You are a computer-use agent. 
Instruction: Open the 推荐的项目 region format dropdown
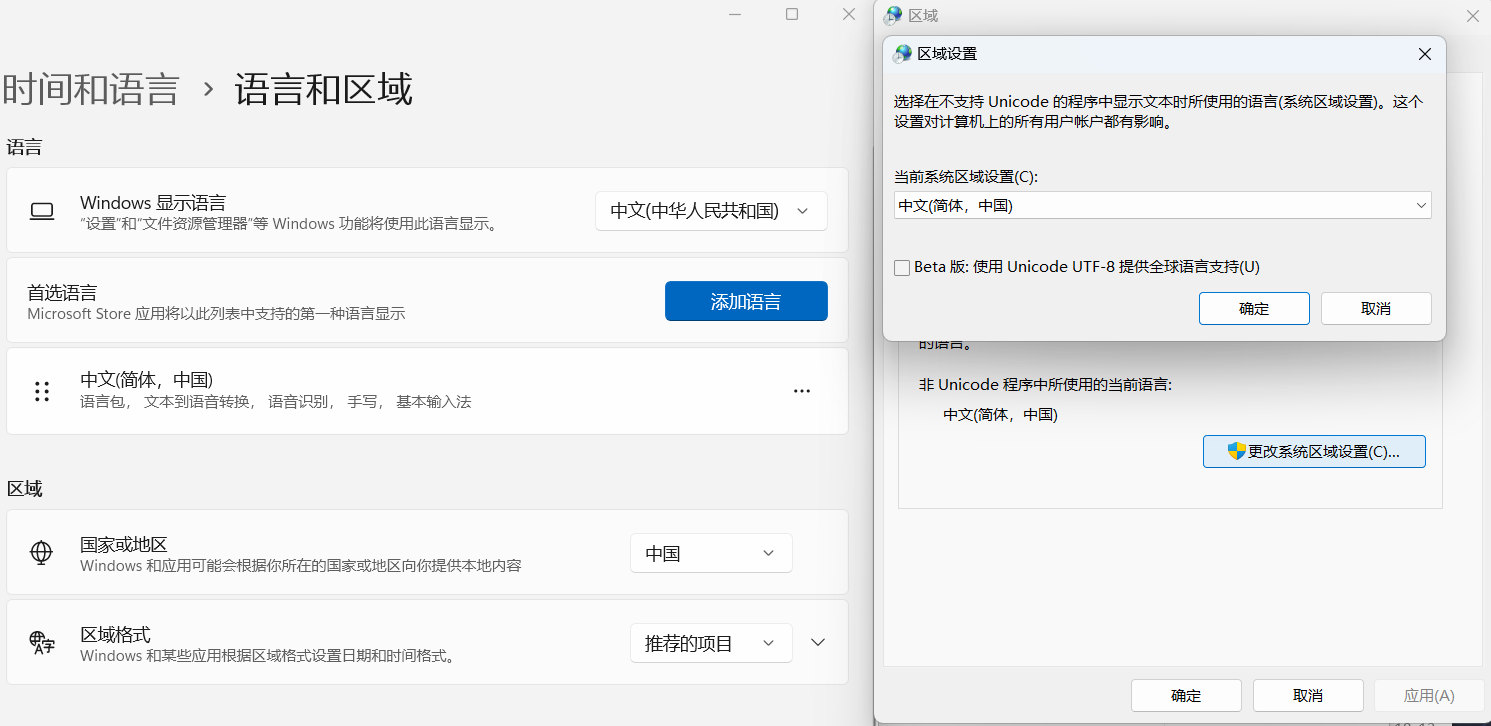pos(711,643)
